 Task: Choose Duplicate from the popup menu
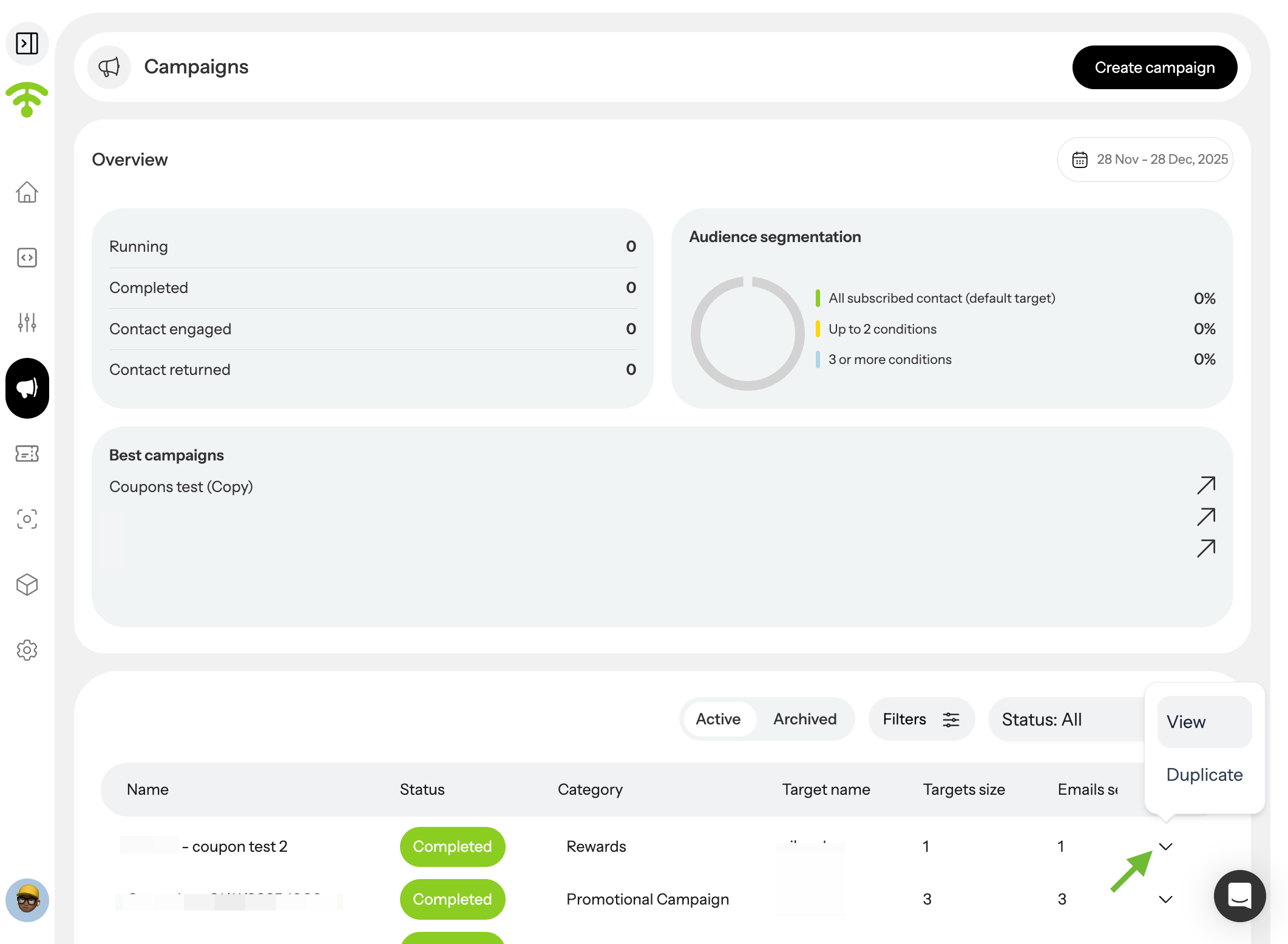pyautogui.click(x=1204, y=775)
